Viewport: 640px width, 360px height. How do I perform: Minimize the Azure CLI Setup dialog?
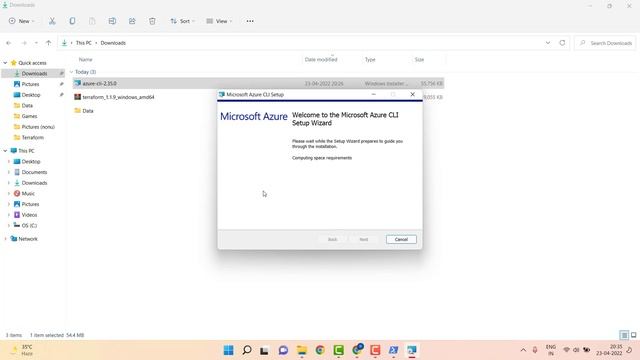373,94
